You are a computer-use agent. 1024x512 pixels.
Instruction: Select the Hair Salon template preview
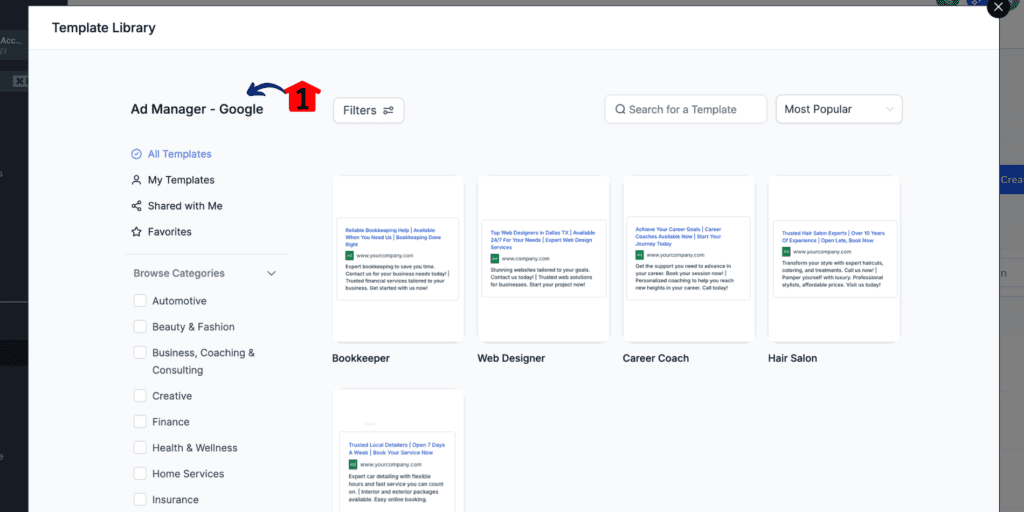point(834,259)
